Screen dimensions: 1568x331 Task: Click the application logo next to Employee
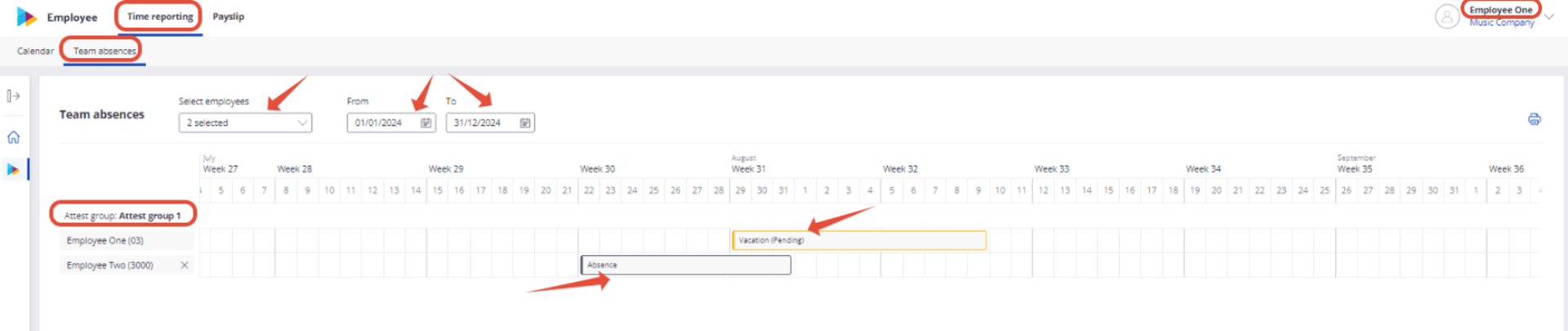[x=26, y=16]
